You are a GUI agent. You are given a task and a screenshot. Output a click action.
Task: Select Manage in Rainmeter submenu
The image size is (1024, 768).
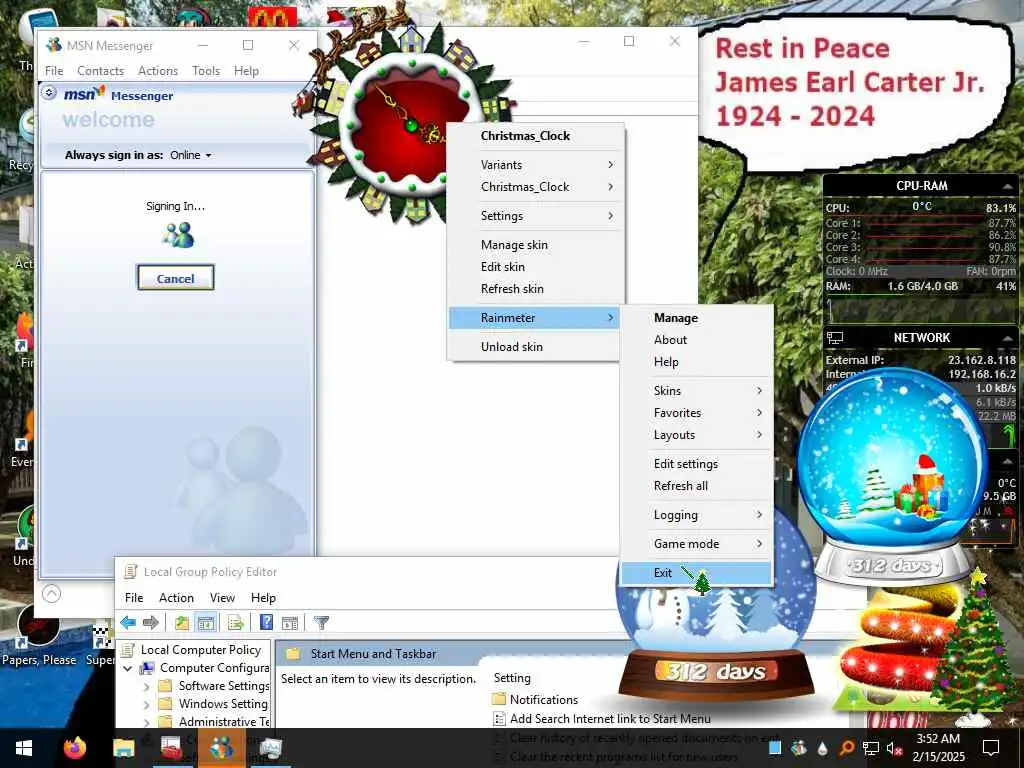pos(697,318)
